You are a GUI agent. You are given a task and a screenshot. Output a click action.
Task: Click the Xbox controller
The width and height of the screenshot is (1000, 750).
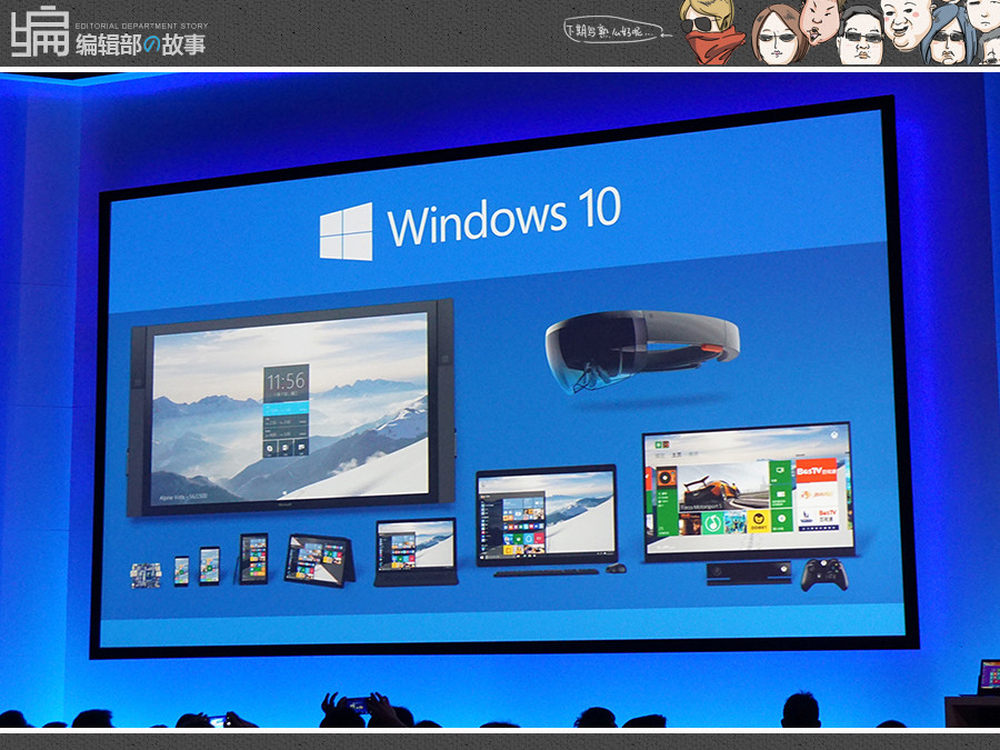point(824,574)
